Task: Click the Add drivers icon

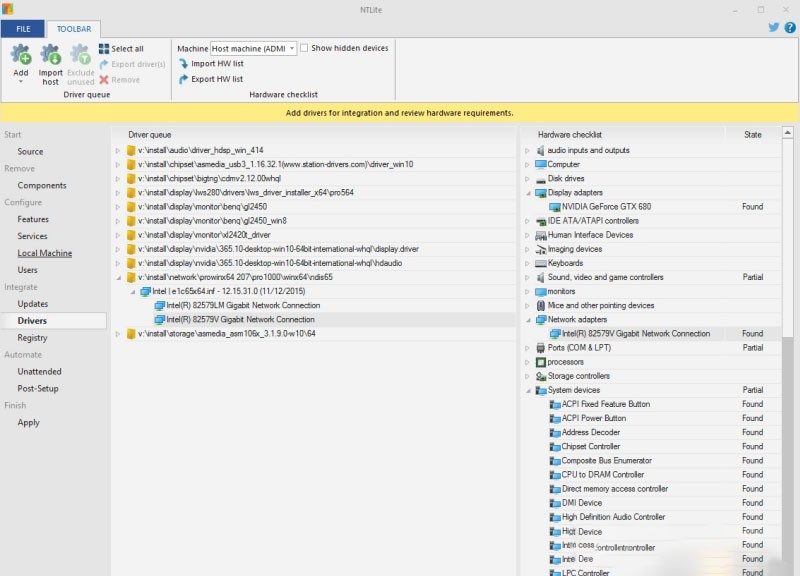Action: tap(20, 56)
